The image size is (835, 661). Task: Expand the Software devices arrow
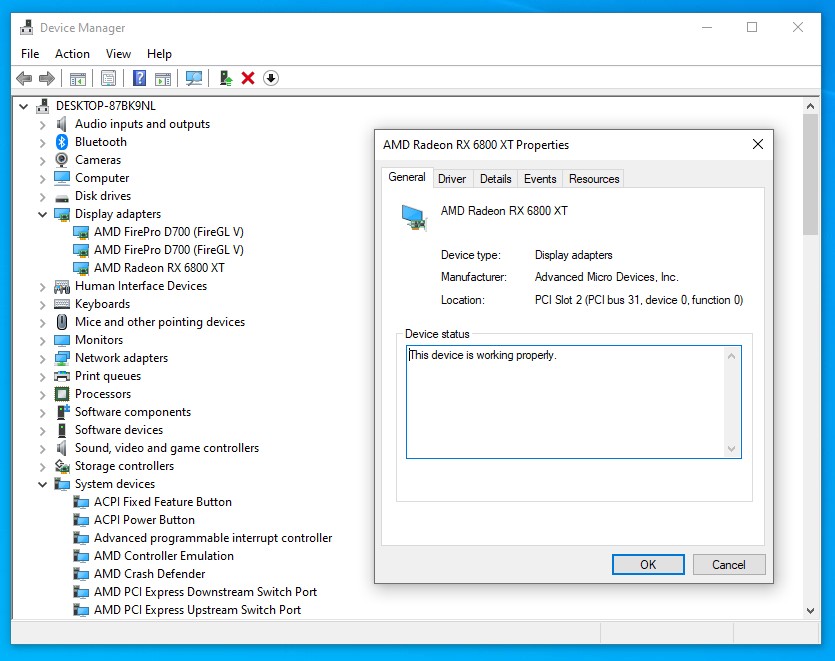click(x=43, y=430)
